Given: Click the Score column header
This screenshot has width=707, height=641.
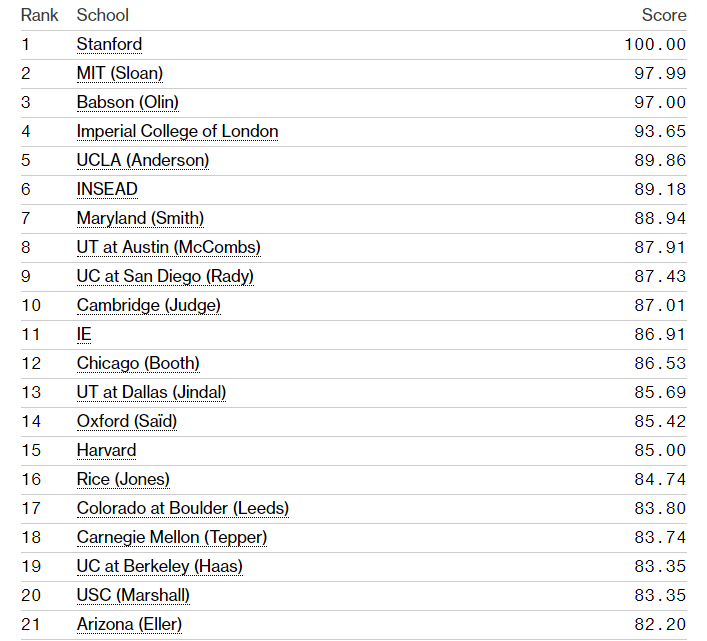Looking at the screenshot, I should [x=663, y=15].
